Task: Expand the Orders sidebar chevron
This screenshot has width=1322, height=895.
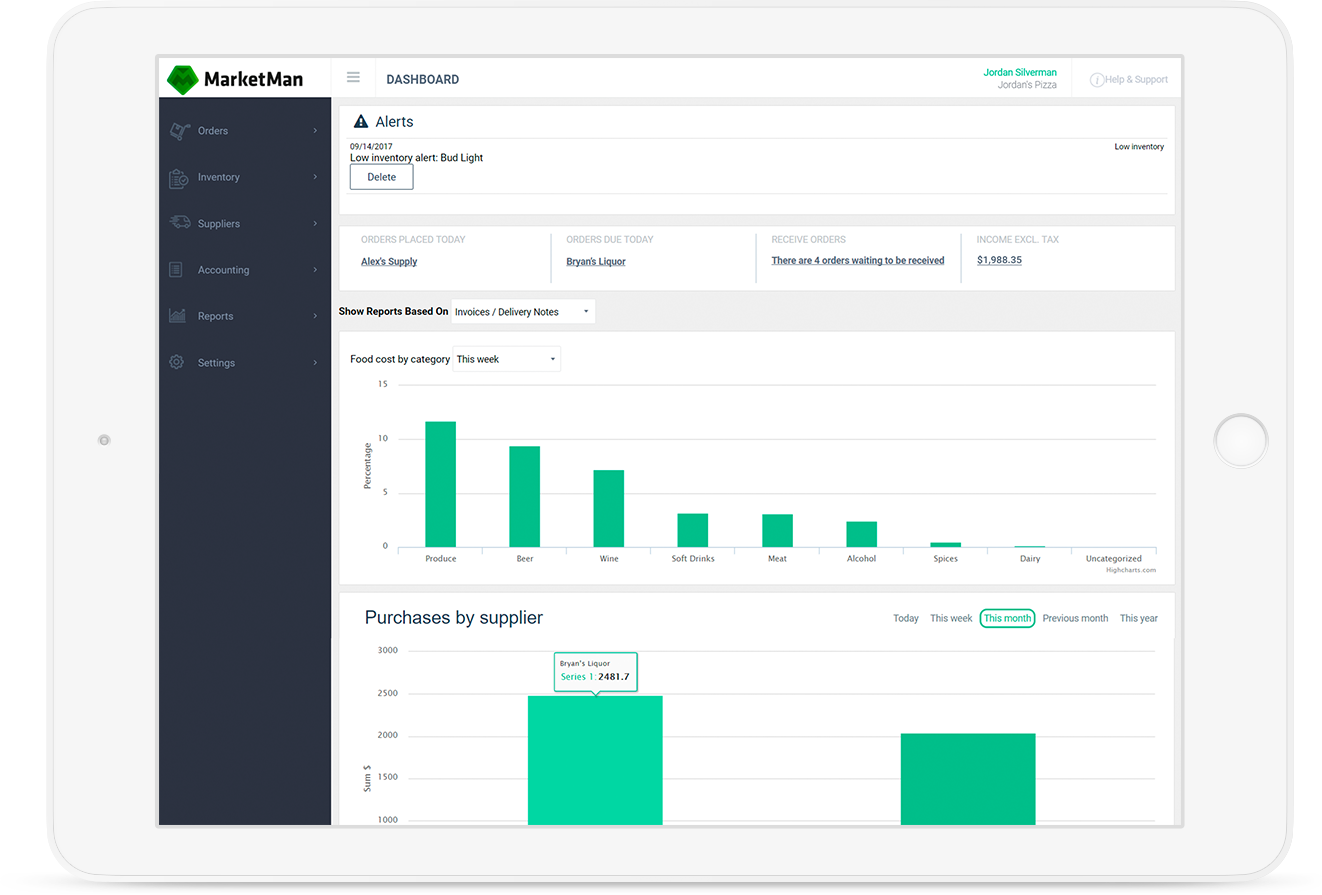Action: [x=315, y=130]
